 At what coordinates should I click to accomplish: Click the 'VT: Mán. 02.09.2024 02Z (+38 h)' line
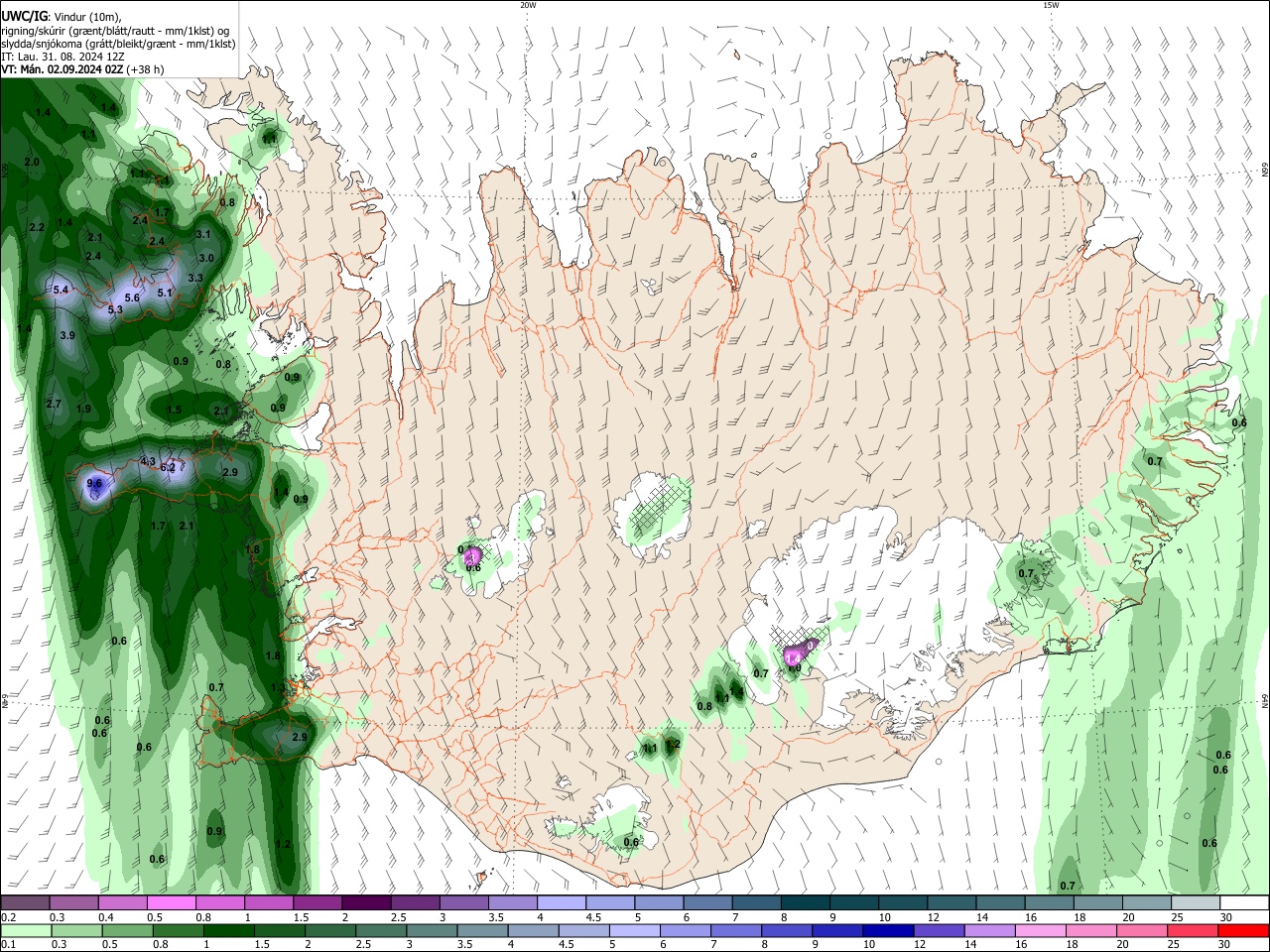82,69
